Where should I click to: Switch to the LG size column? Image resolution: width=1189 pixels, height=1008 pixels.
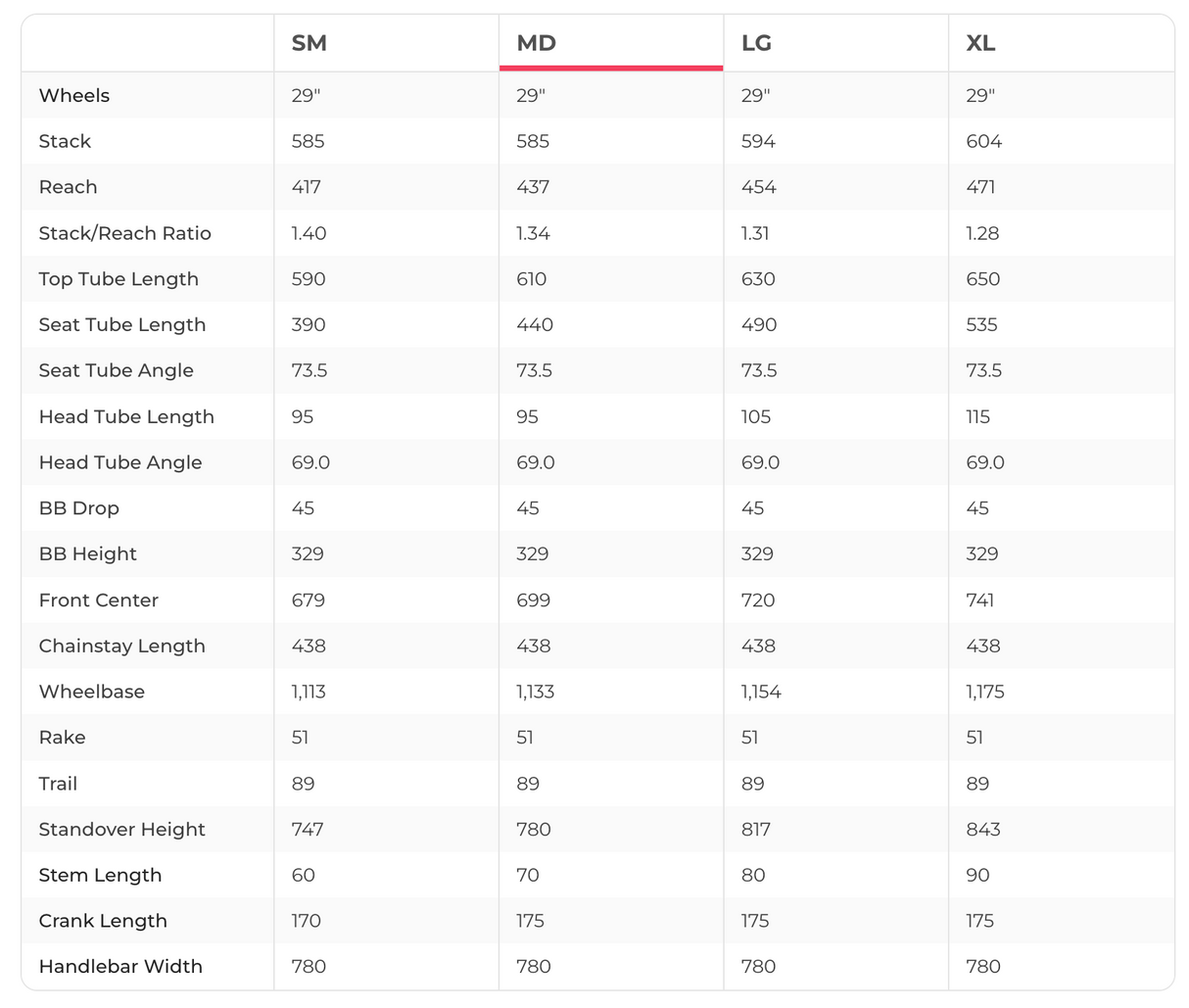757,43
